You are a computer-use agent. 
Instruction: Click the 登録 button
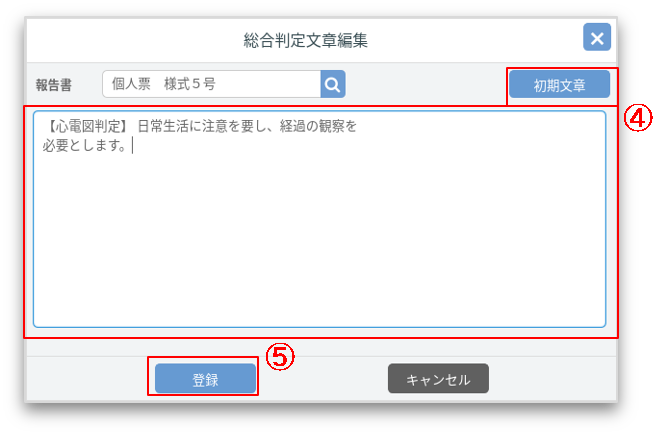point(205,379)
